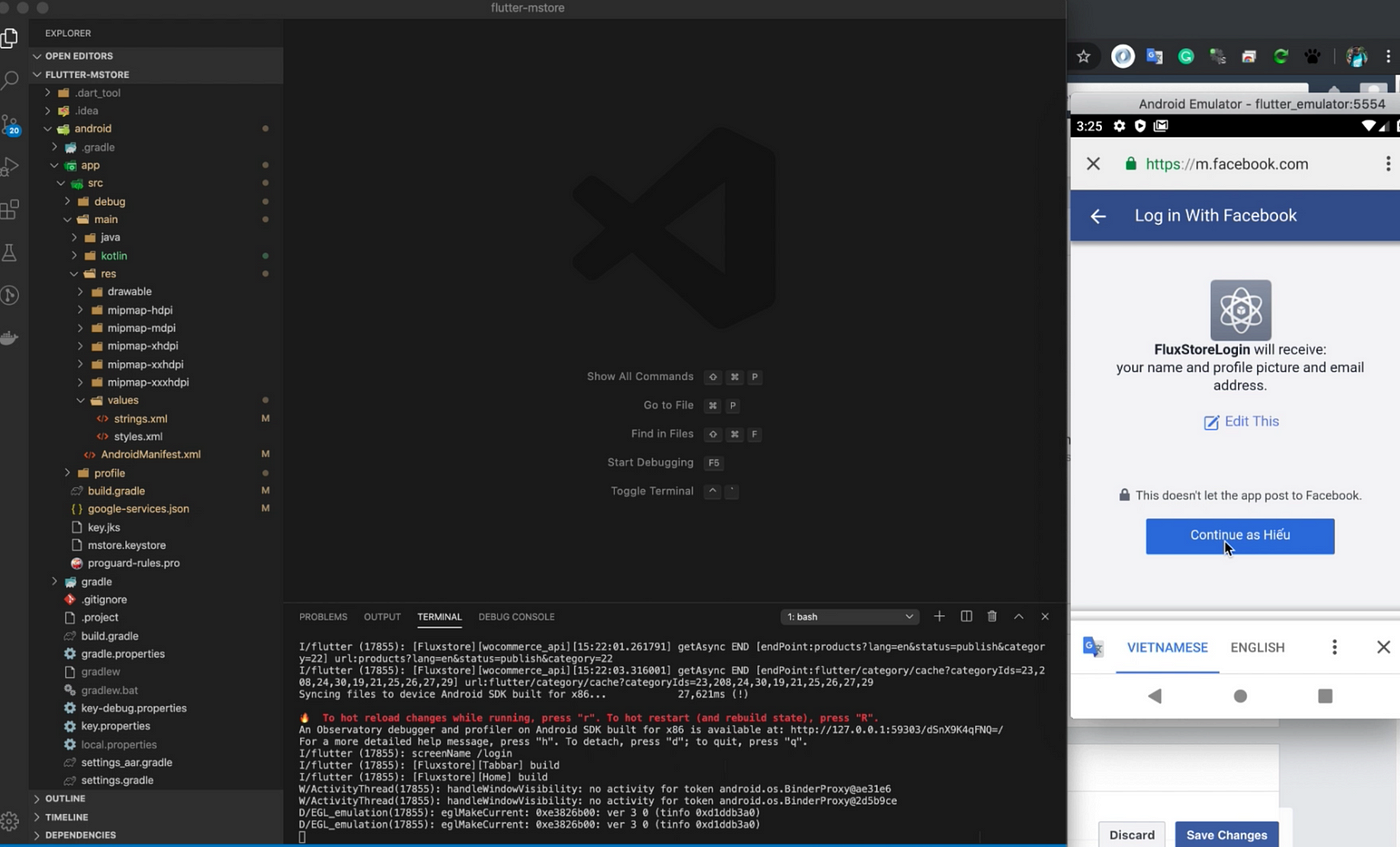The image size is (1400, 847).
Task: Open the Explorer view in activity bar
Action: point(10,38)
